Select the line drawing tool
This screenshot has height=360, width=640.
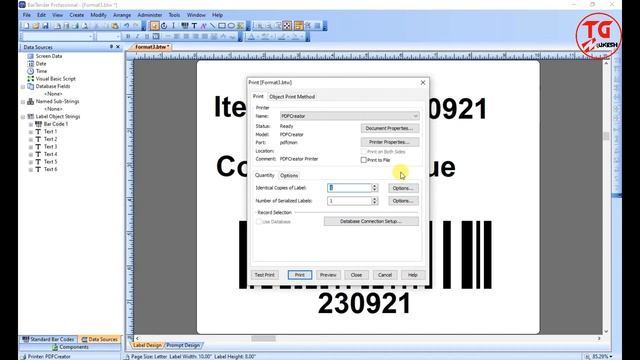[x=212, y=26]
